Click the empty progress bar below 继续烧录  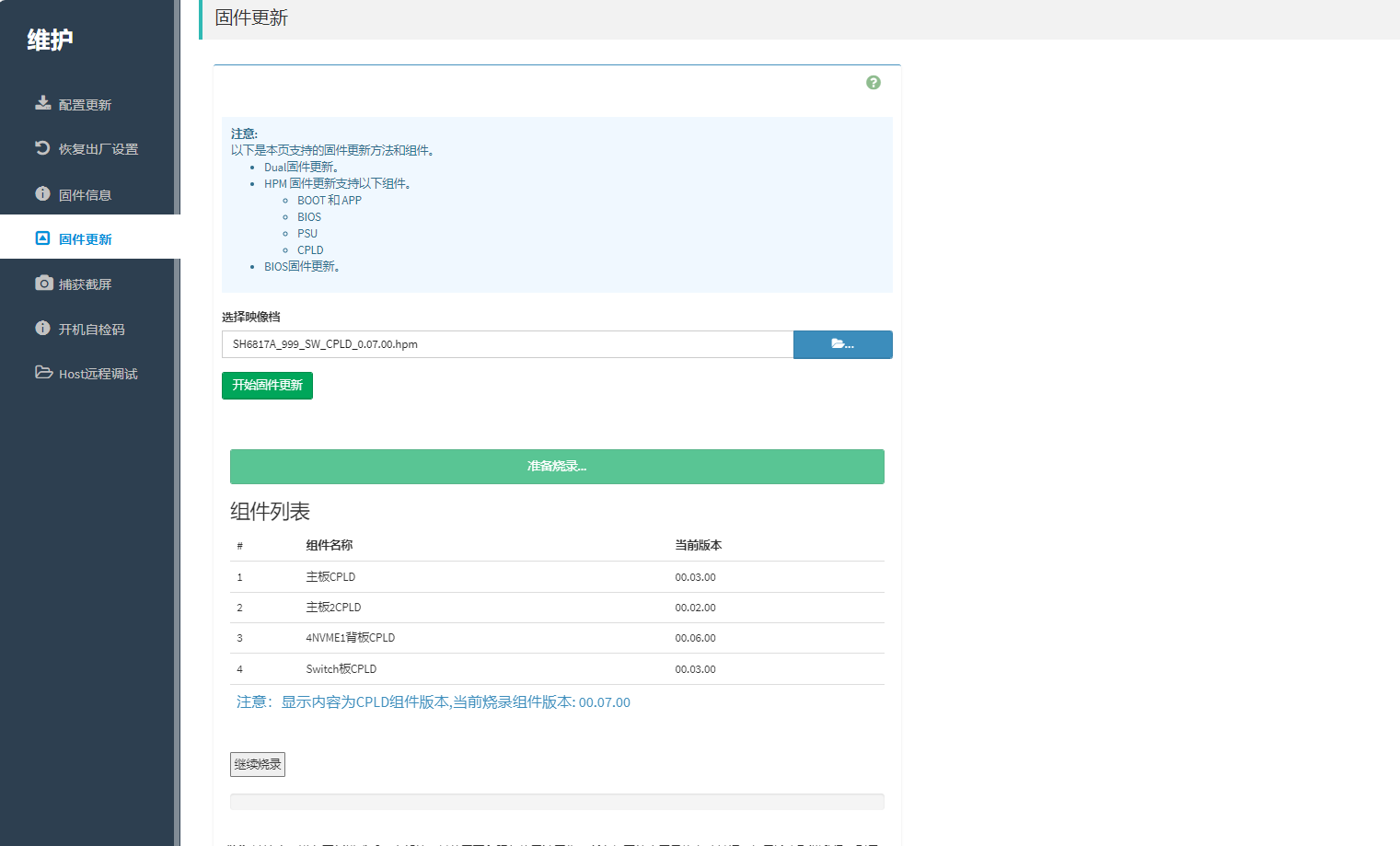[557, 802]
